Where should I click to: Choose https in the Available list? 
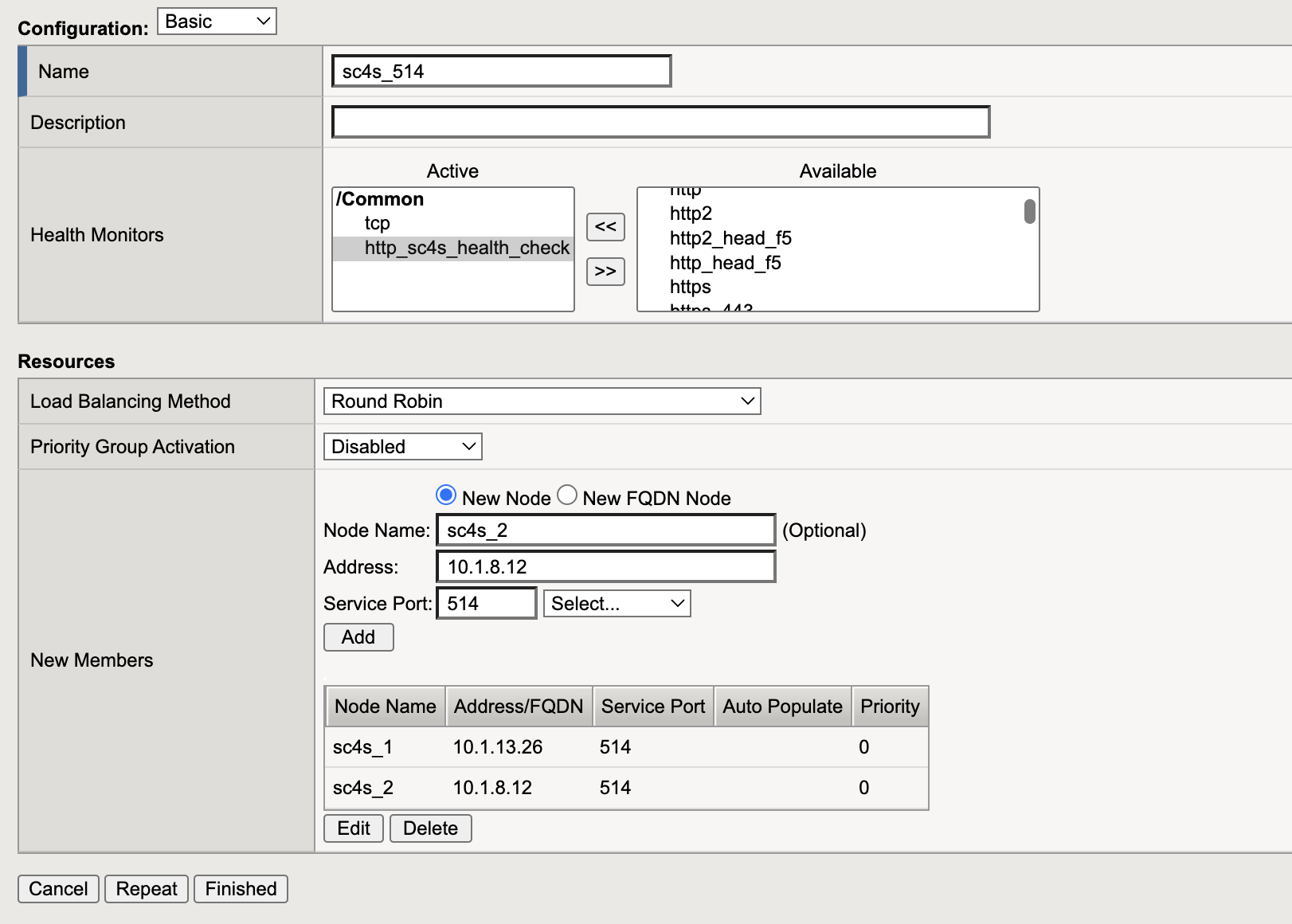pyautogui.click(x=690, y=287)
